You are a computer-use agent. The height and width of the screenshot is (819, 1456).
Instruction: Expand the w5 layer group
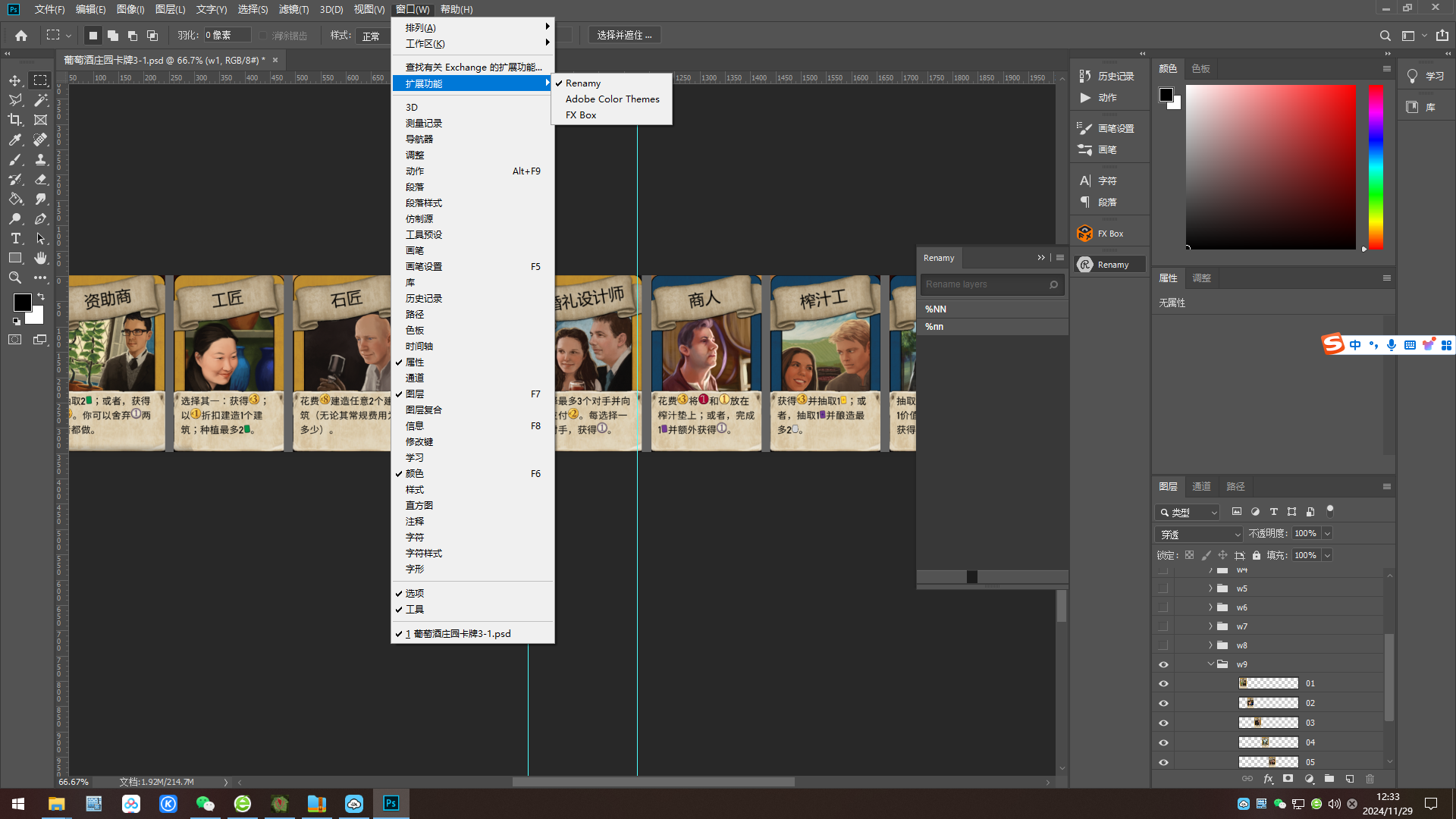point(1210,588)
